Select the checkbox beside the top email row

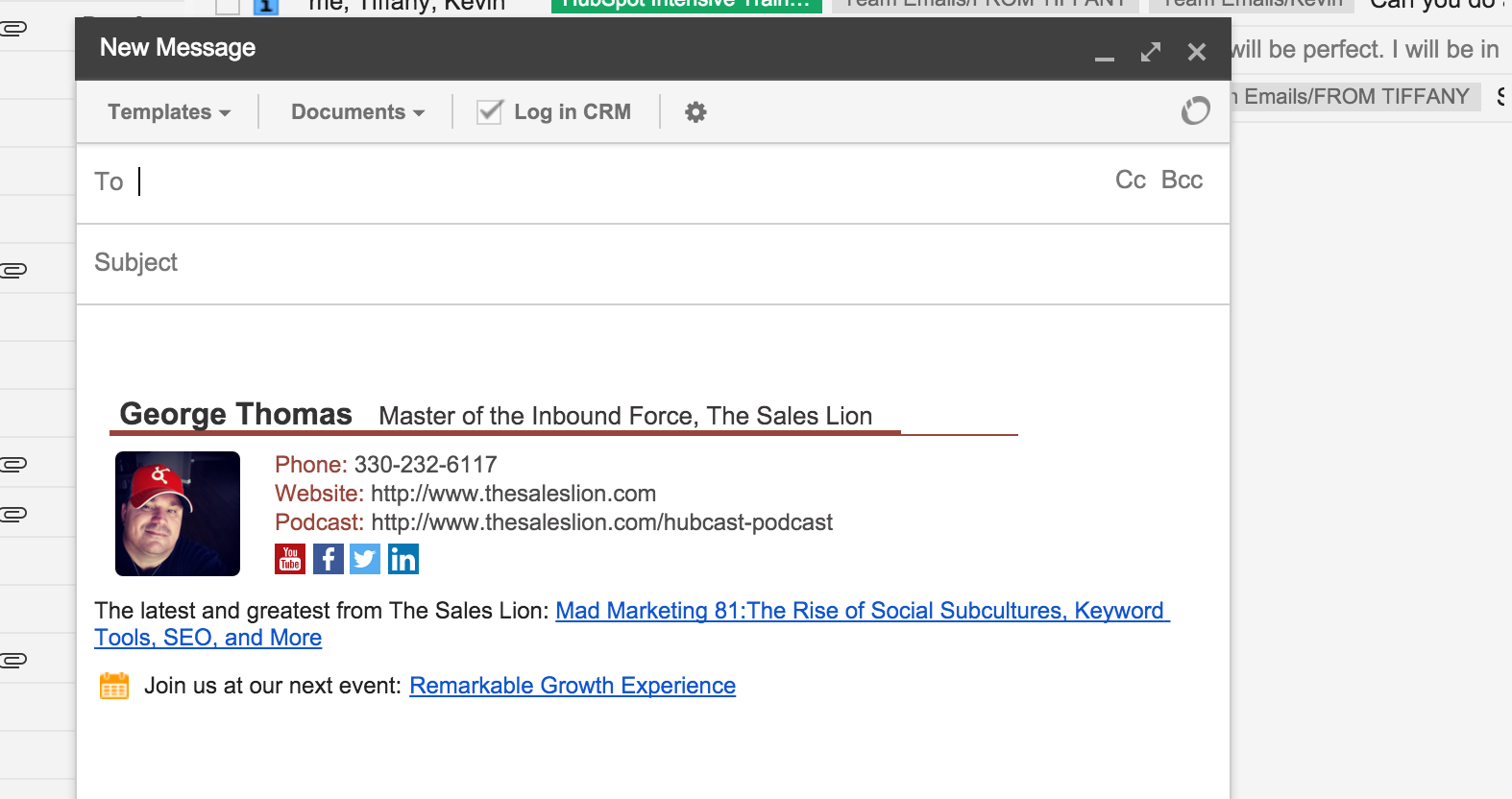coord(228,7)
